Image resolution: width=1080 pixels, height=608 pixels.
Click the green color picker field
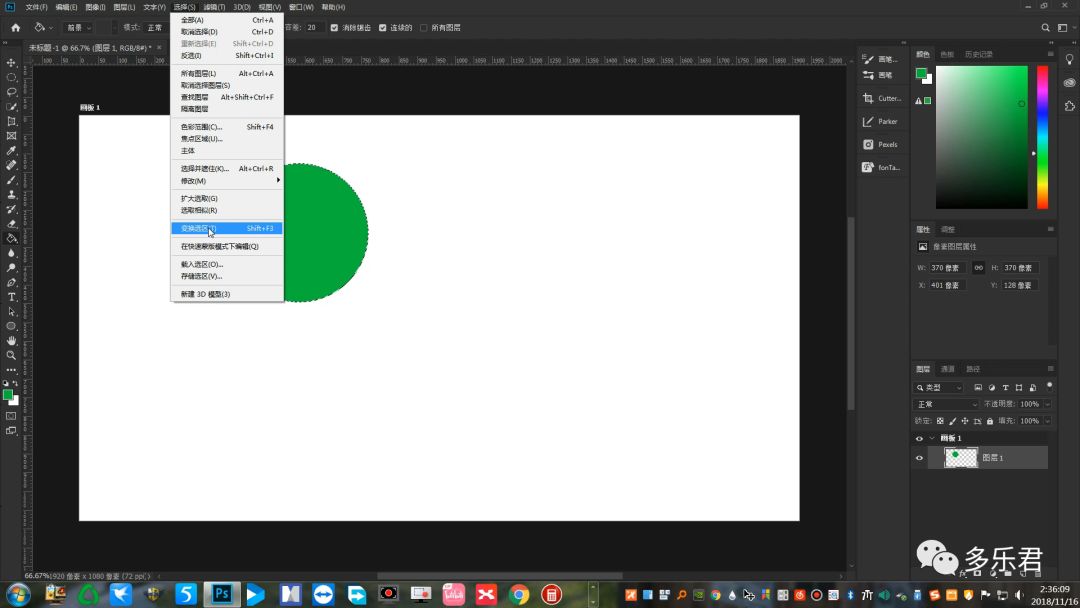click(982, 137)
